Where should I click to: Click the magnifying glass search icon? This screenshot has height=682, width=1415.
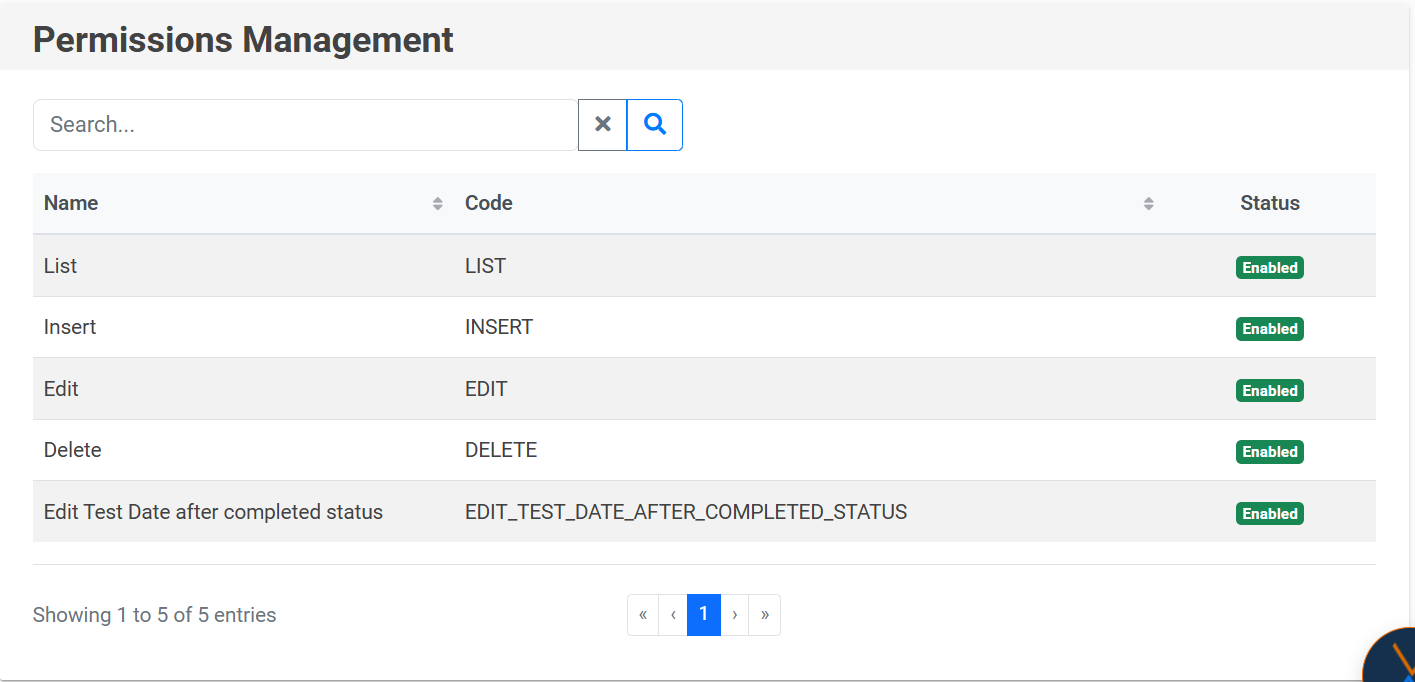coord(655,125)
